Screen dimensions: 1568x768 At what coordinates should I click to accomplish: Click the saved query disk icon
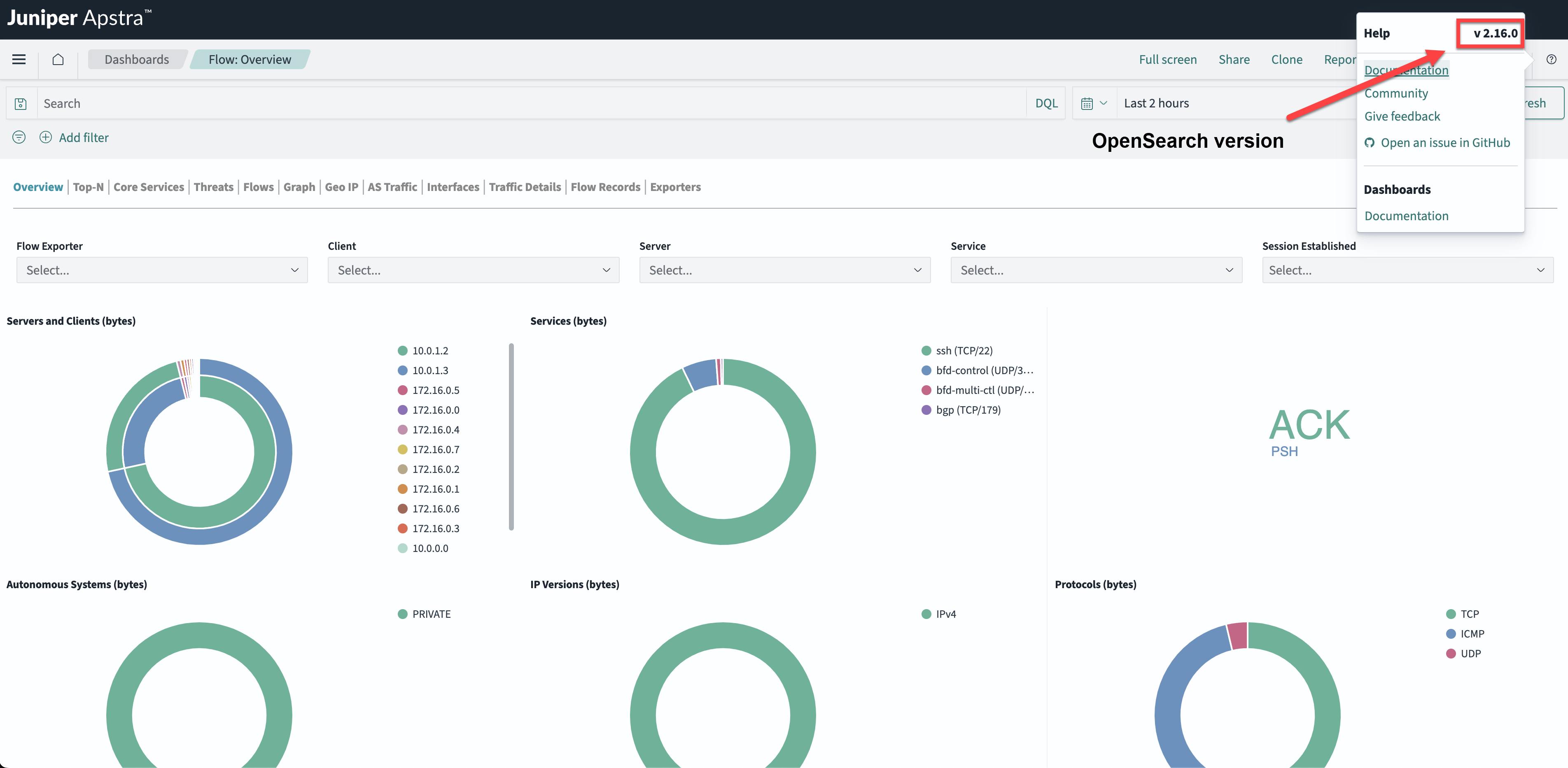pyautogui.click(x=21, y=103)
